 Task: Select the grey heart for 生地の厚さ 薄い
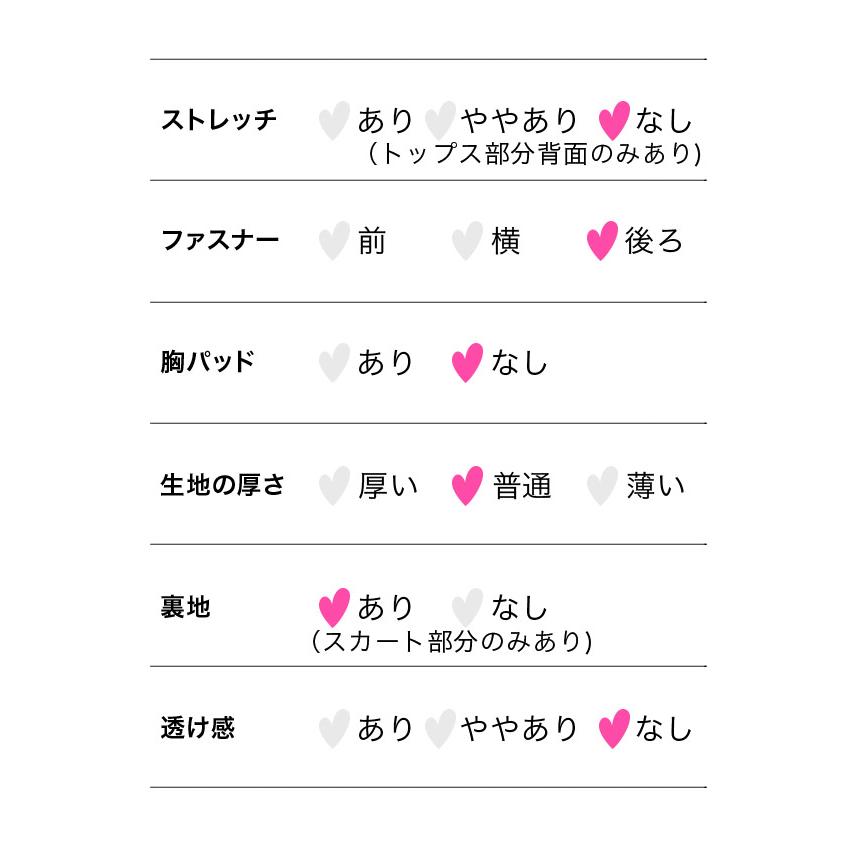(601, 486)
